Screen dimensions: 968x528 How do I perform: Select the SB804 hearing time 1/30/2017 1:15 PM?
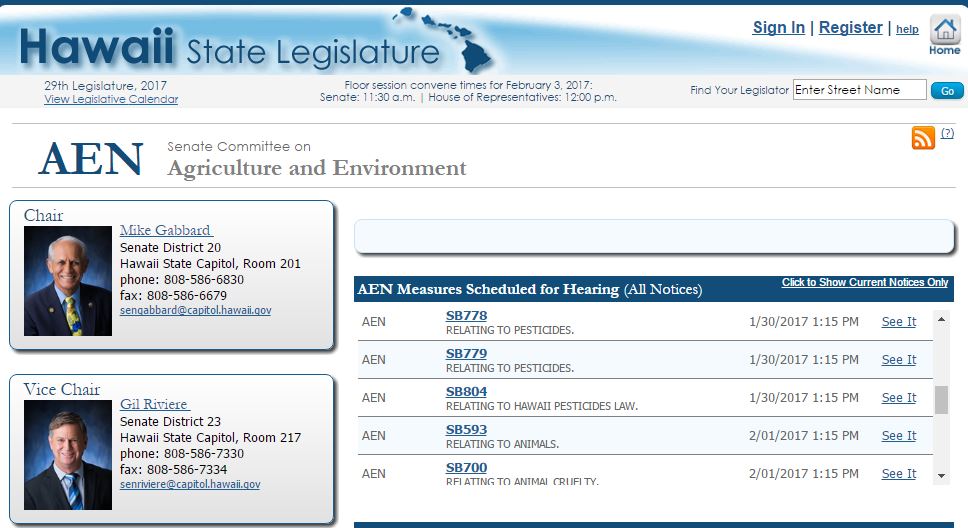[x=803, y=398]
